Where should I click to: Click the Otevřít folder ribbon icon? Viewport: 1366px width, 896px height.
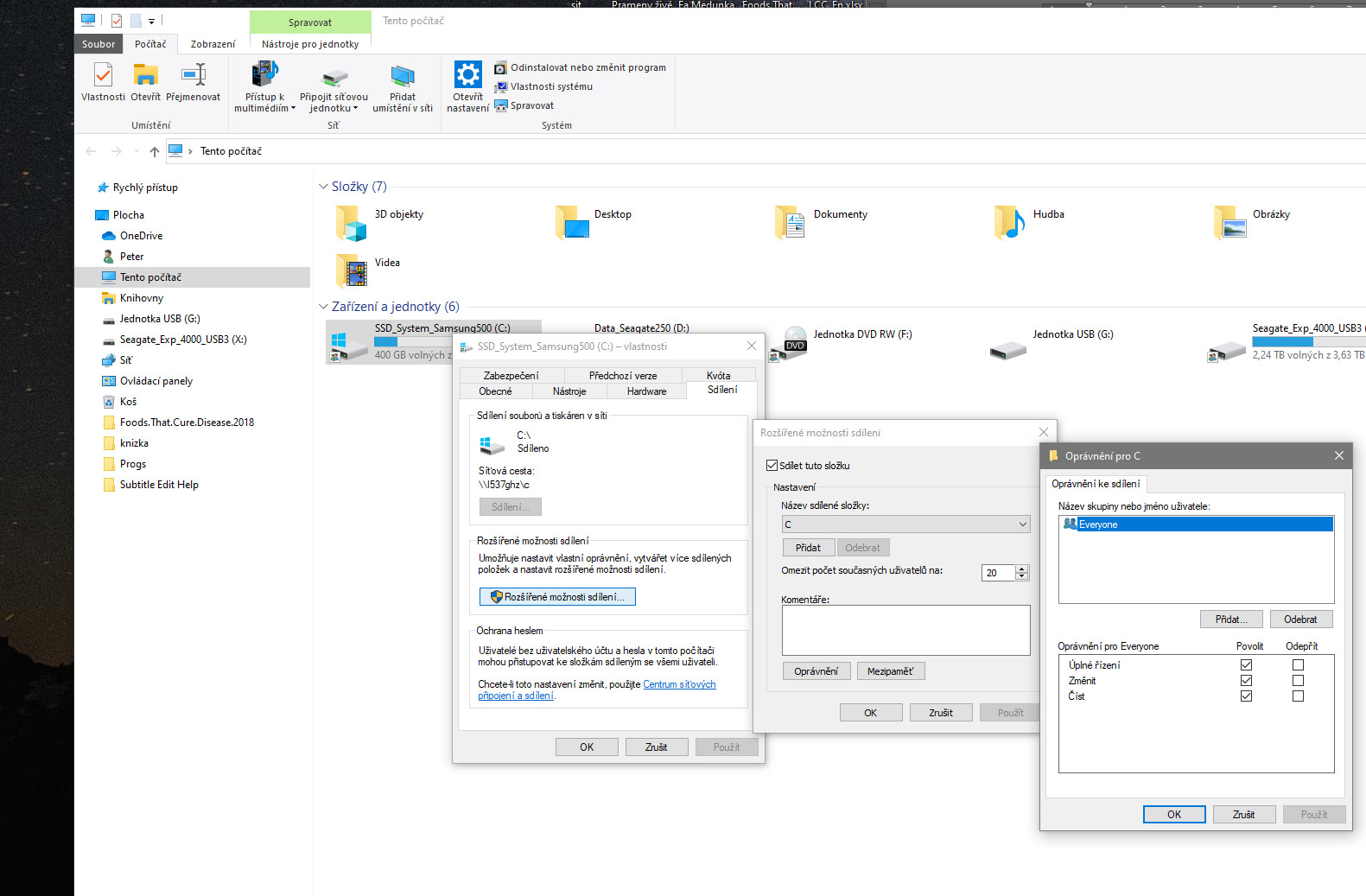click(x=145, y=83)
